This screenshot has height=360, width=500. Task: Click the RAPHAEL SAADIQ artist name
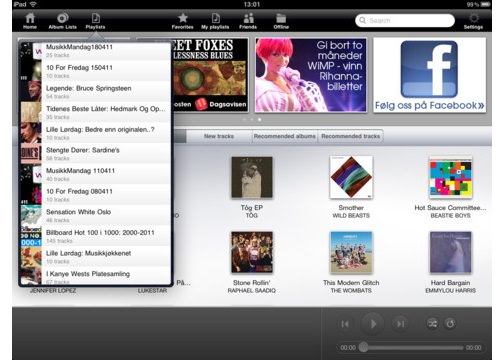(252, 291)
